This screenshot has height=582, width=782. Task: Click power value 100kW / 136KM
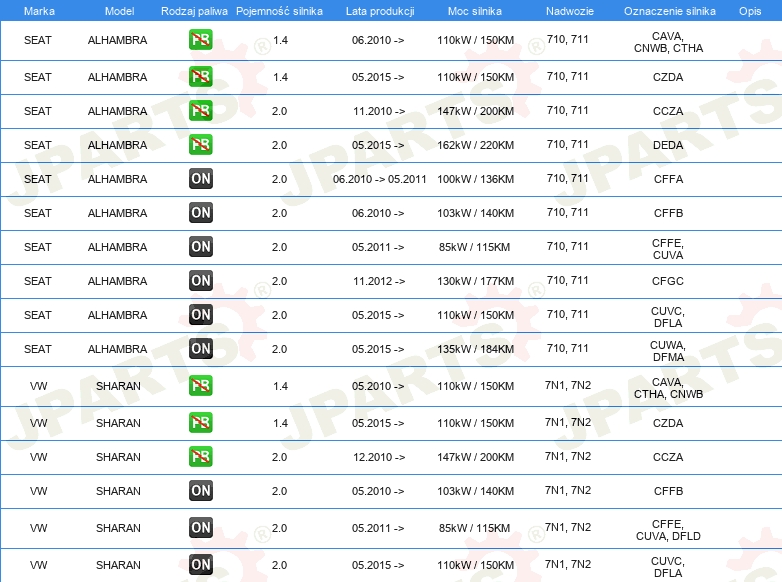475,179
